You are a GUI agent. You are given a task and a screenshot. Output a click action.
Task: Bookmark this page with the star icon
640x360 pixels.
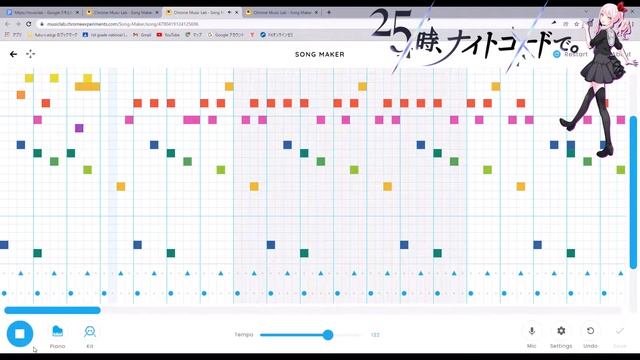576,24
